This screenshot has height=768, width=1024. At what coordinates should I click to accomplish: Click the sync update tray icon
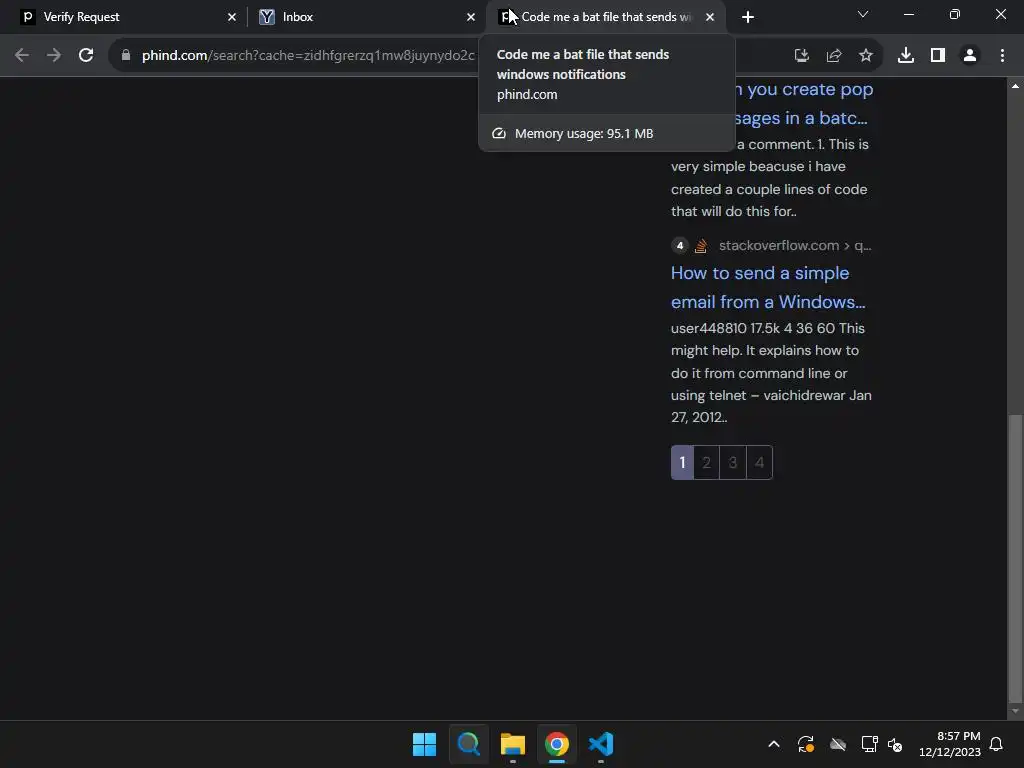806,744
